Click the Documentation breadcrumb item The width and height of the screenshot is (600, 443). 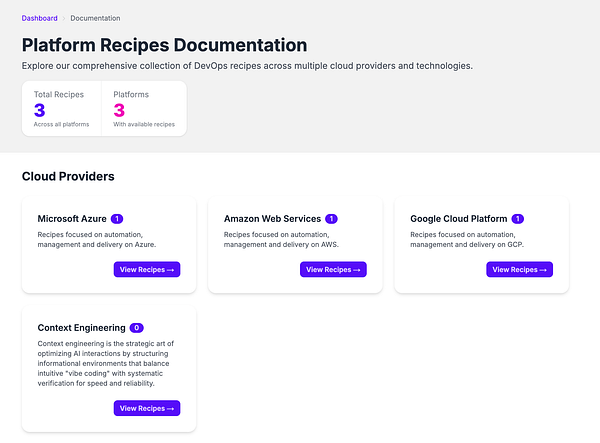pyautogui.click(x=95, y=18)
